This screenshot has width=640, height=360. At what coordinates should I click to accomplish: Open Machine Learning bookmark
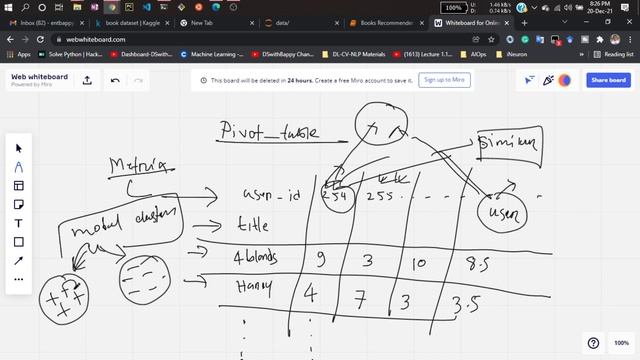pos(212,54)
